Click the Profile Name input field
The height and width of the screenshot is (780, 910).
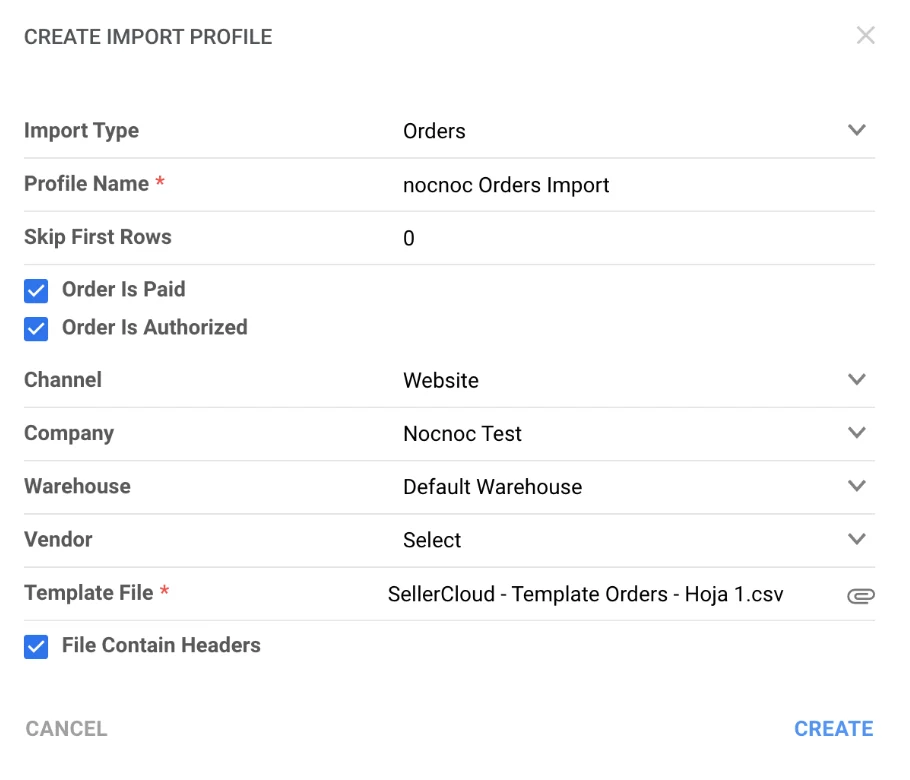(638, 185)
